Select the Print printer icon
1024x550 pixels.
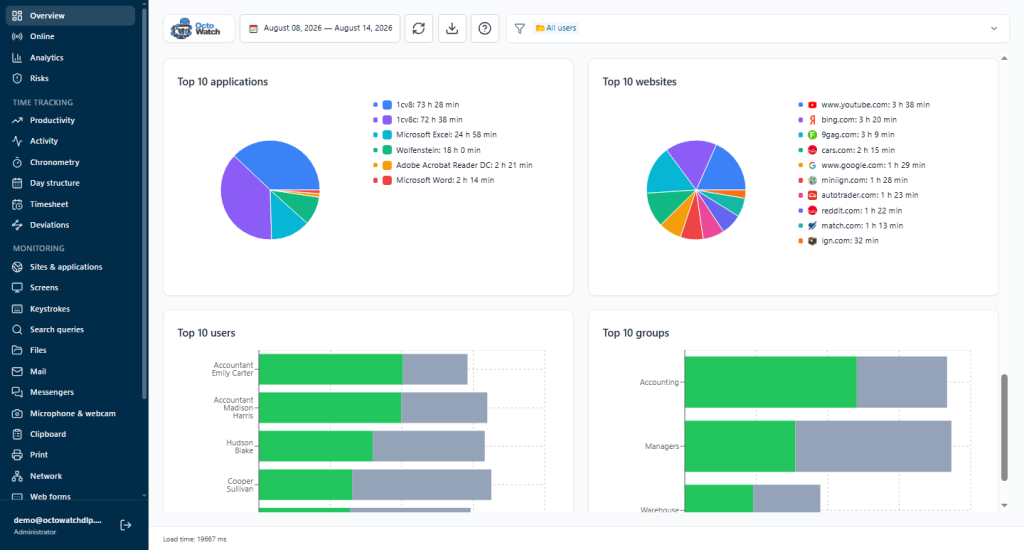coord(17,455)
